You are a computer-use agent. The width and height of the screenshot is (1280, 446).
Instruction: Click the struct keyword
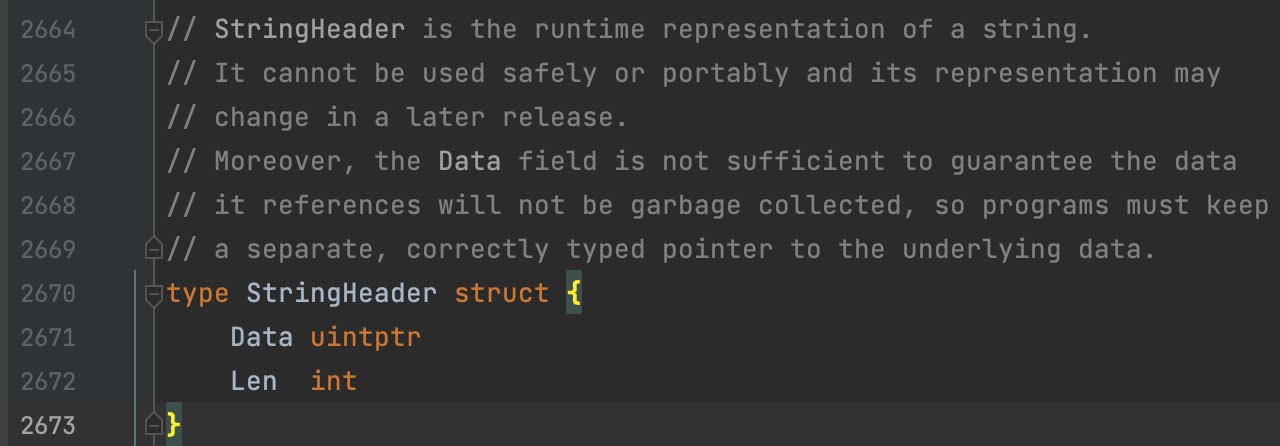coord(501,294)
